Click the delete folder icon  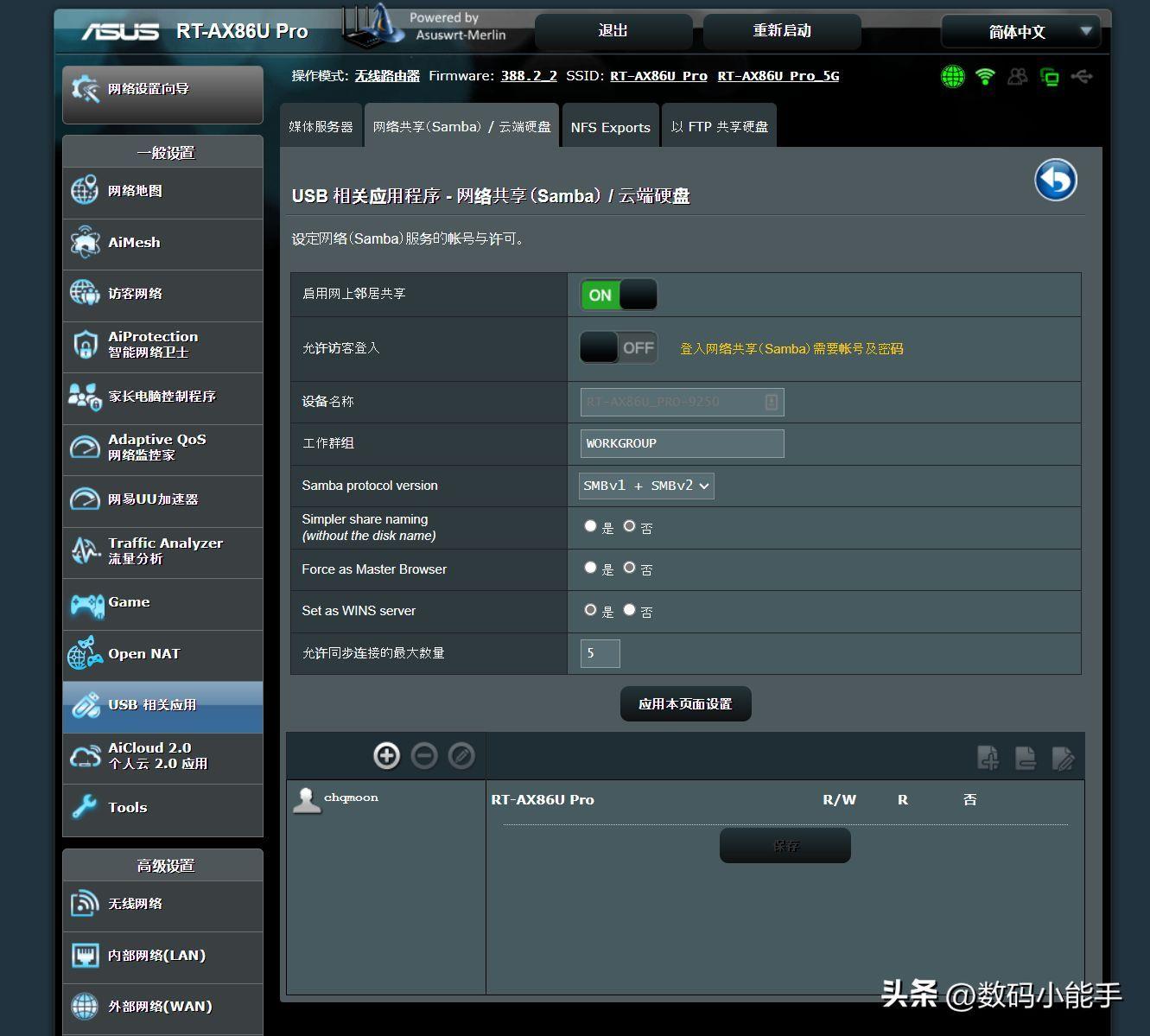1026,758
